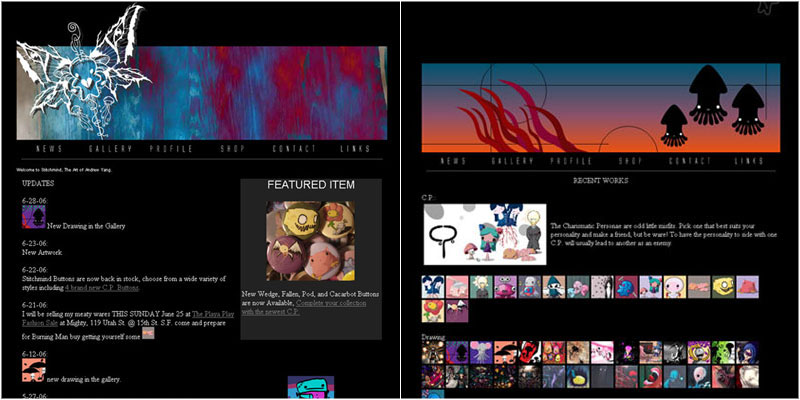Image resolution: width=800 pixels, height=400 pixels.
Task: Go to NEWS in the right page menu
Action: pyautogui.click(x=453, y=161)
